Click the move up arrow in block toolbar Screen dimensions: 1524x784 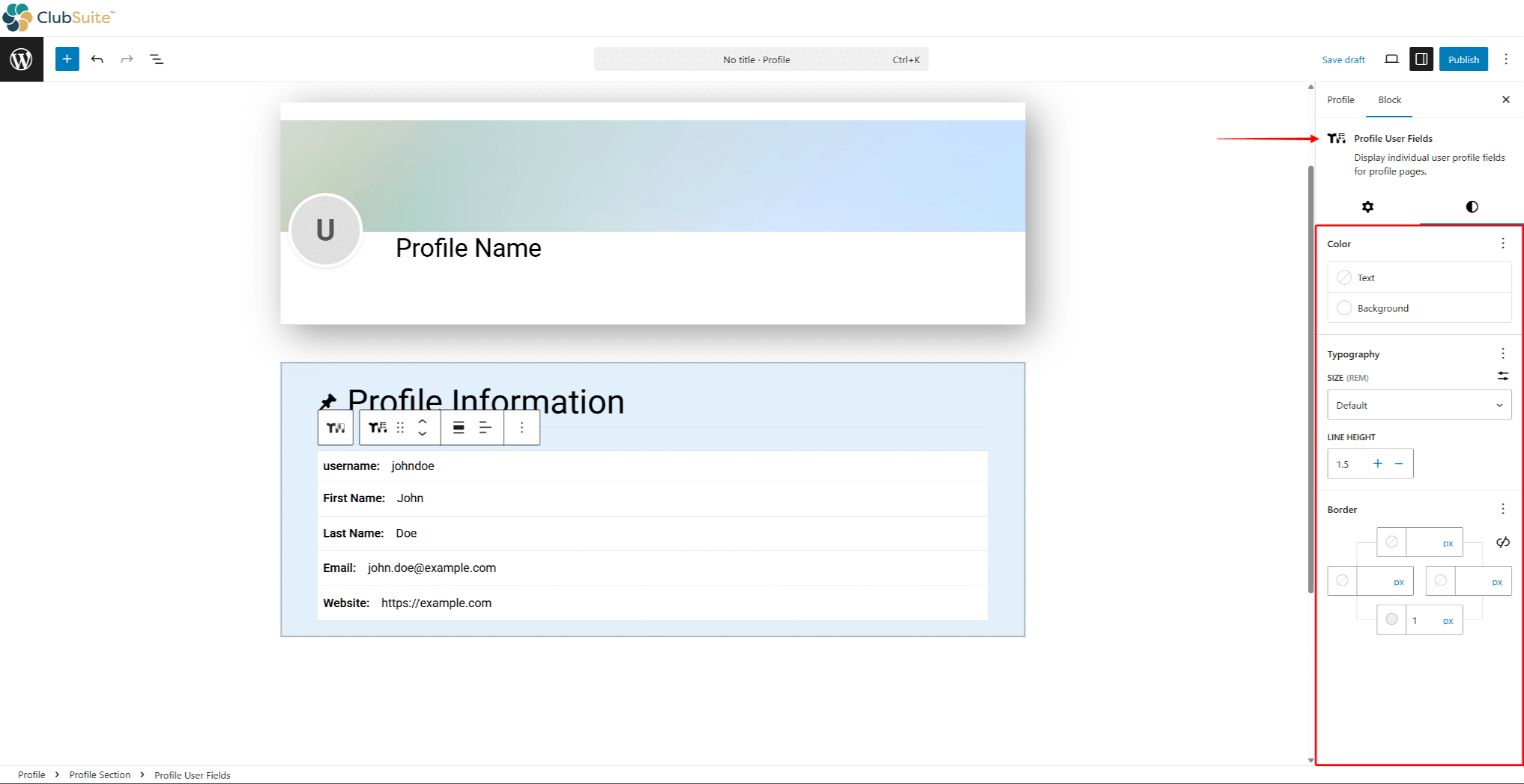pyautogui.click(x=422, y=421)
